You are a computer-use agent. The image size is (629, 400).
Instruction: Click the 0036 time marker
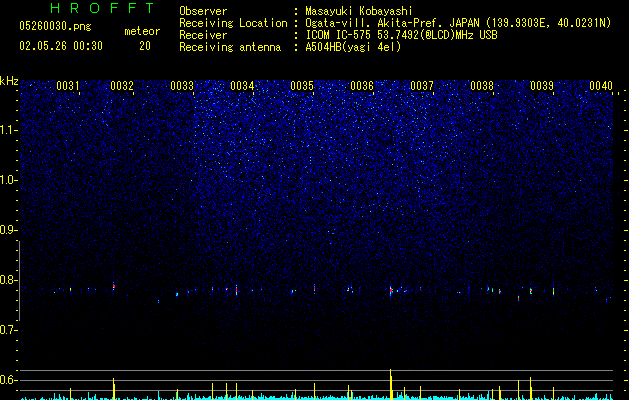362,86
